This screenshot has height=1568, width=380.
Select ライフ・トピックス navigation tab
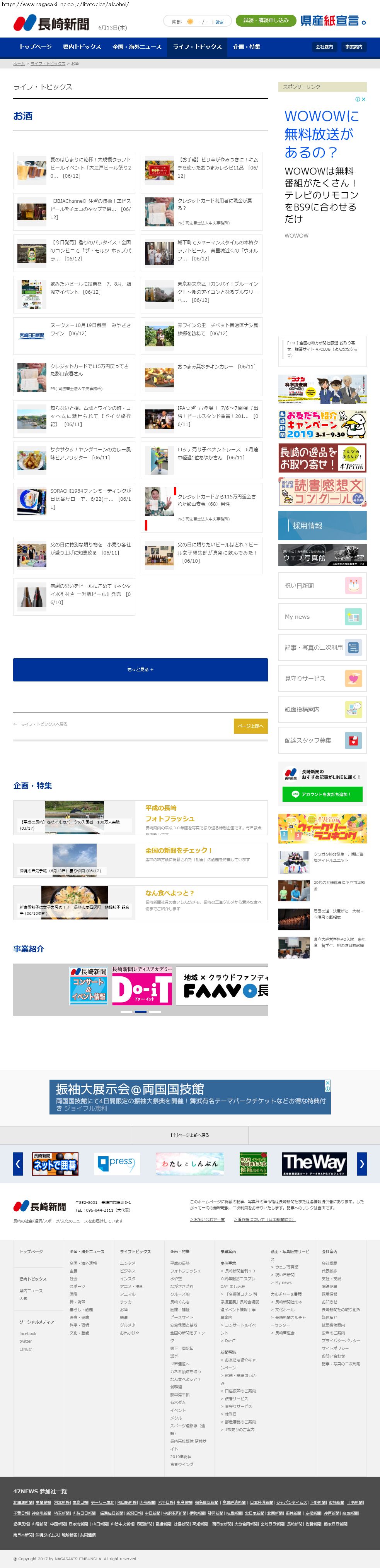point(197,47)
